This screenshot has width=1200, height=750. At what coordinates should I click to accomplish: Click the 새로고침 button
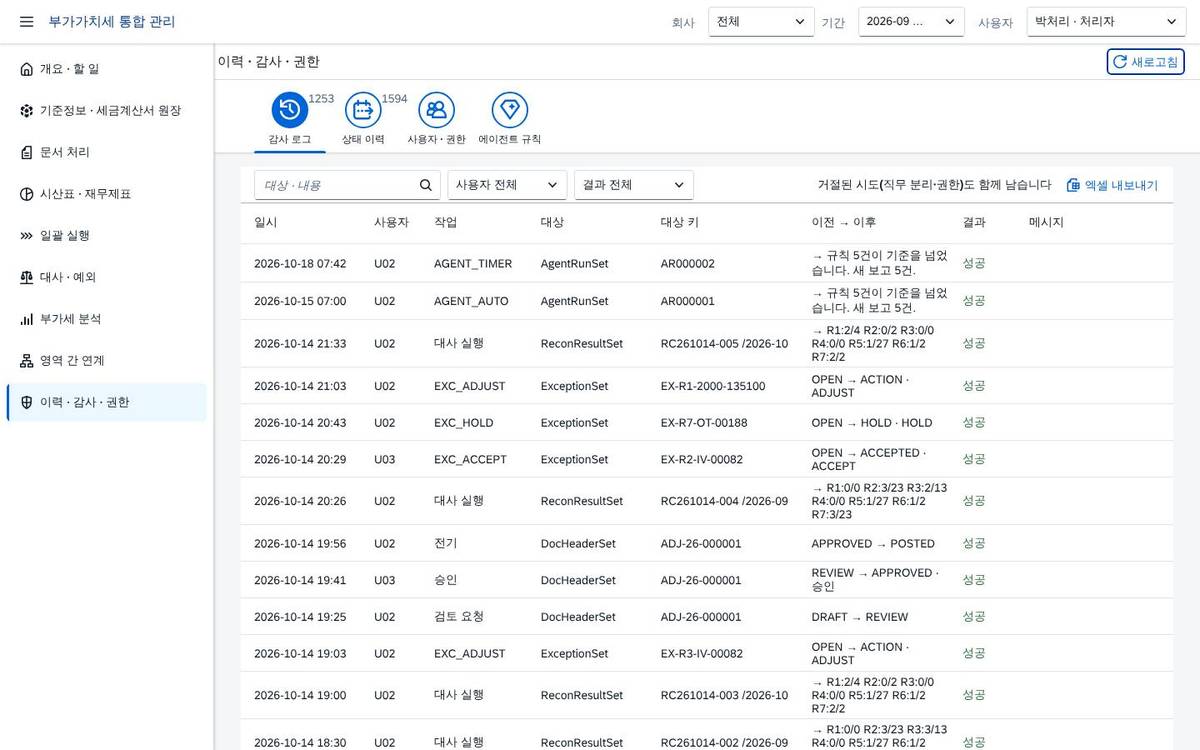1146,62
